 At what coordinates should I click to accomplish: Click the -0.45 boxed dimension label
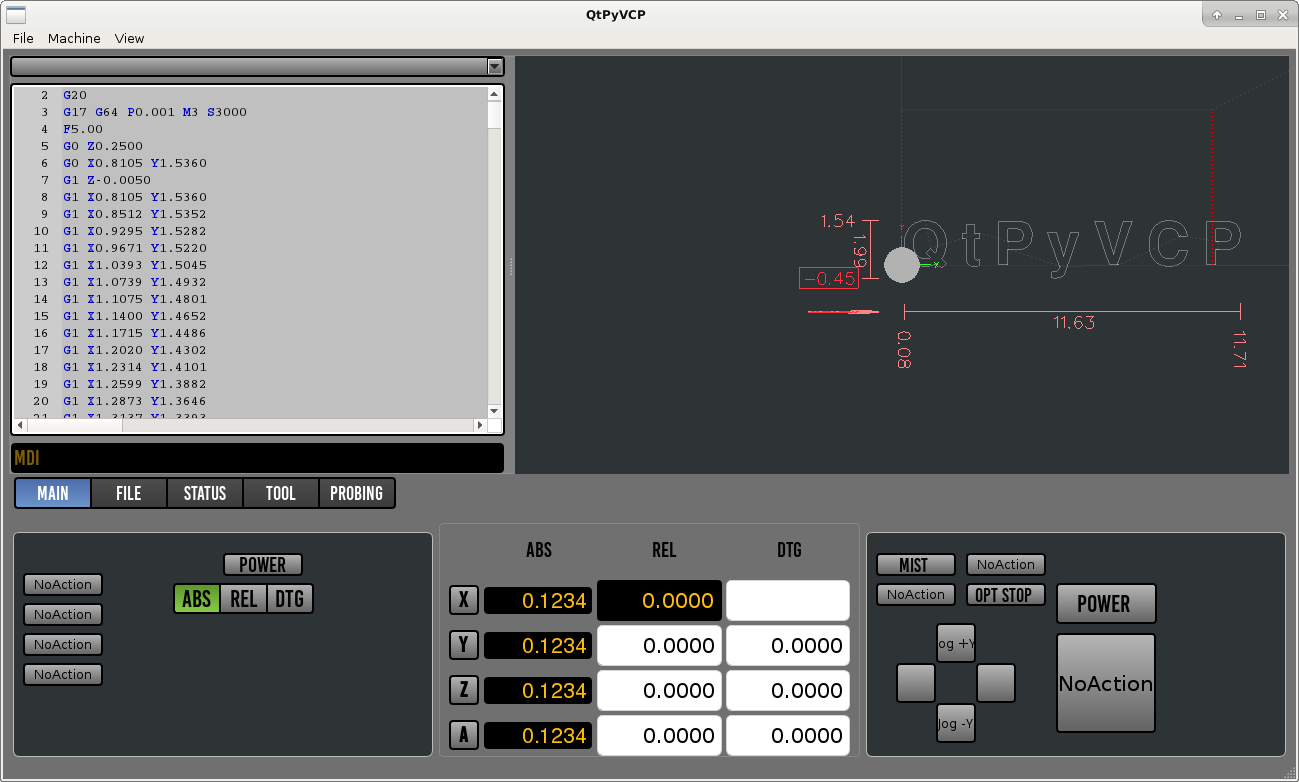829,278
